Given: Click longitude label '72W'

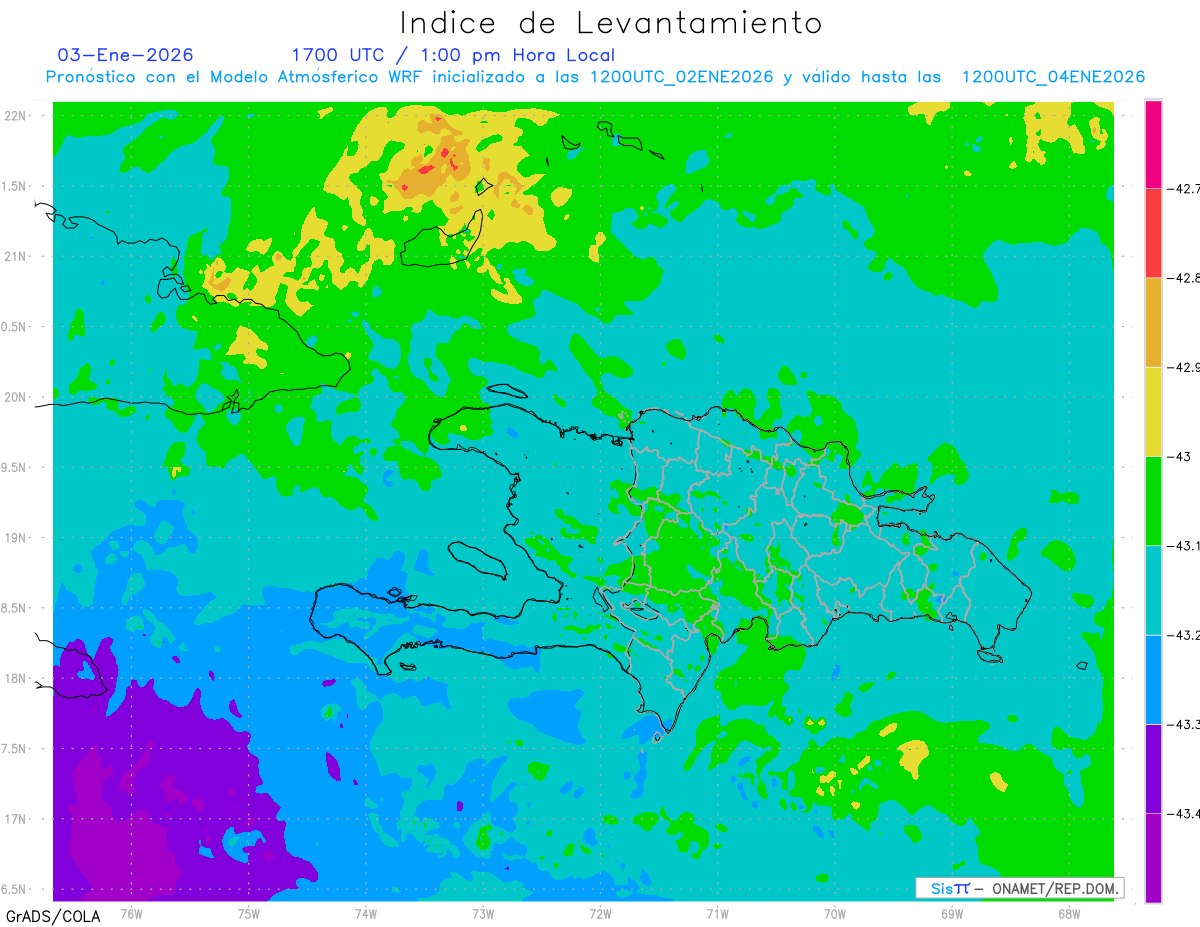Looking at the screenshot, I should coord(600,912).
